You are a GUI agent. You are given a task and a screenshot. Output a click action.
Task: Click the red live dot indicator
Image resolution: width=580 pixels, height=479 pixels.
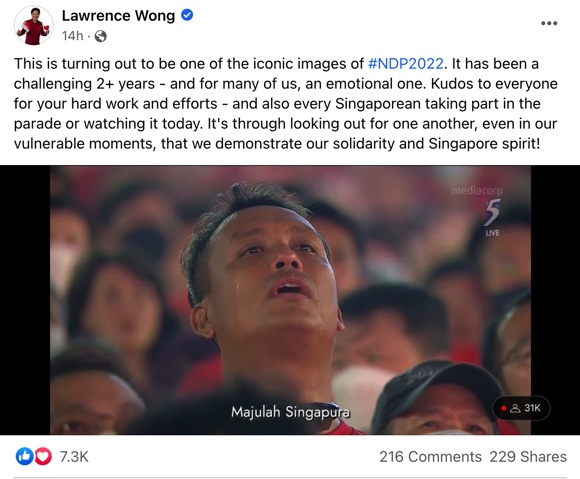(503, 408)
